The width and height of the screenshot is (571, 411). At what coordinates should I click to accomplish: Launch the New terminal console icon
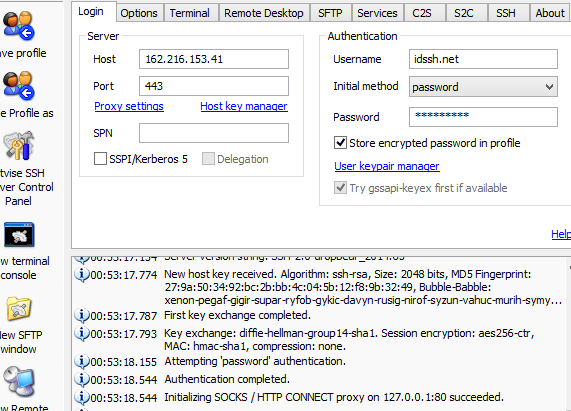19,235
